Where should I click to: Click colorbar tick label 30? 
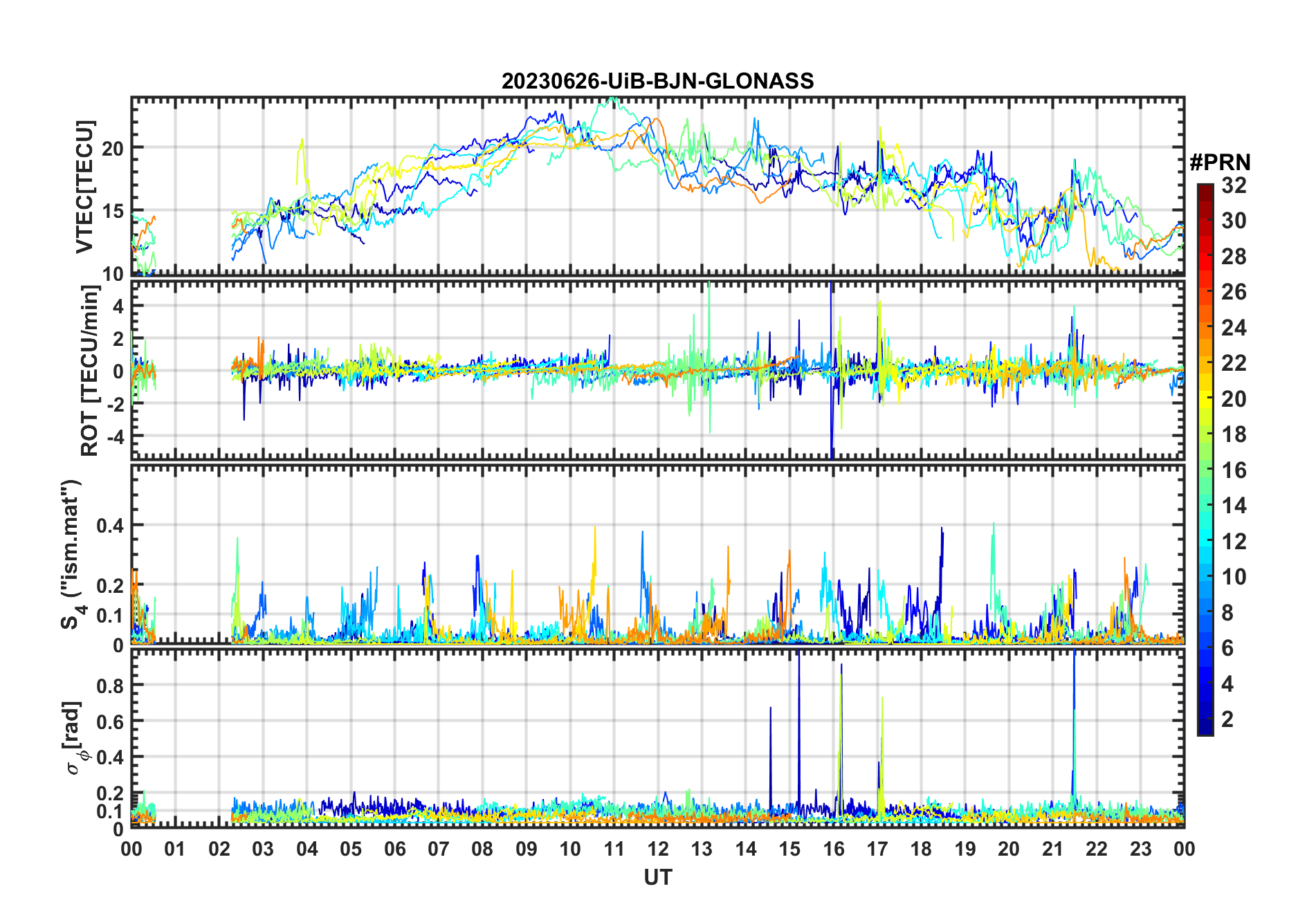(1234, 221)
